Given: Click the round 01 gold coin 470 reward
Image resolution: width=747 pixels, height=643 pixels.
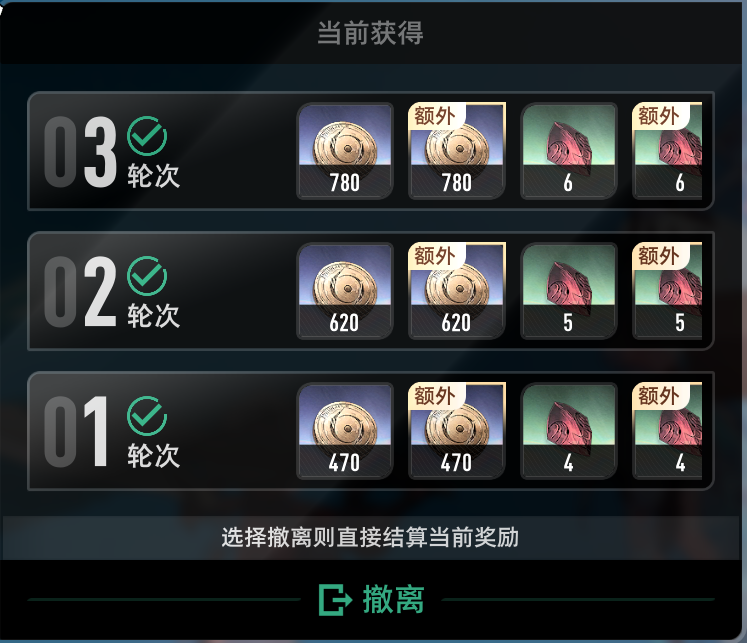Looking at the screenshot, I should tap(344, 431).
